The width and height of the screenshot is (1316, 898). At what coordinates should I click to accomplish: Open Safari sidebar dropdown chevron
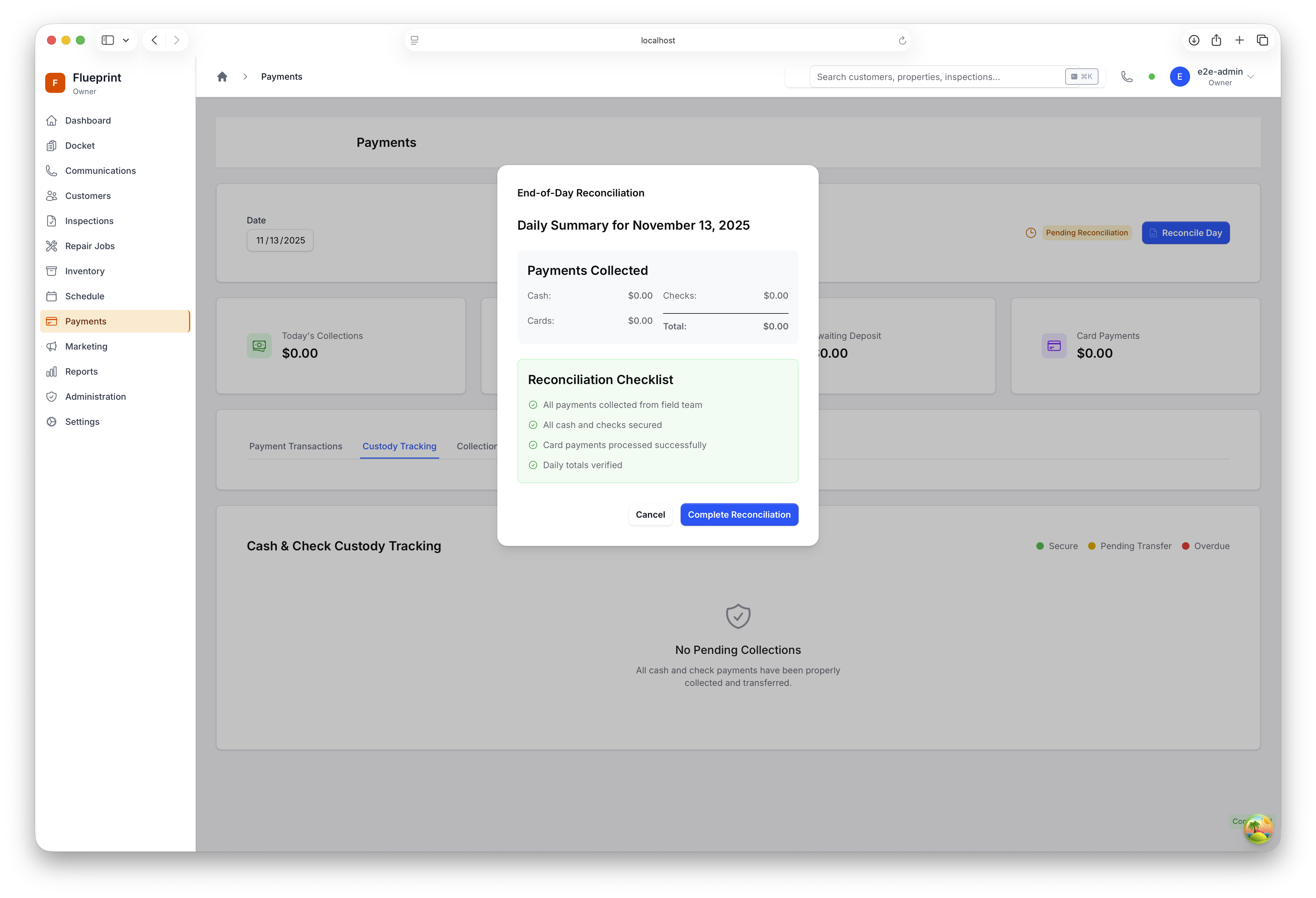[x=126, y=40]
